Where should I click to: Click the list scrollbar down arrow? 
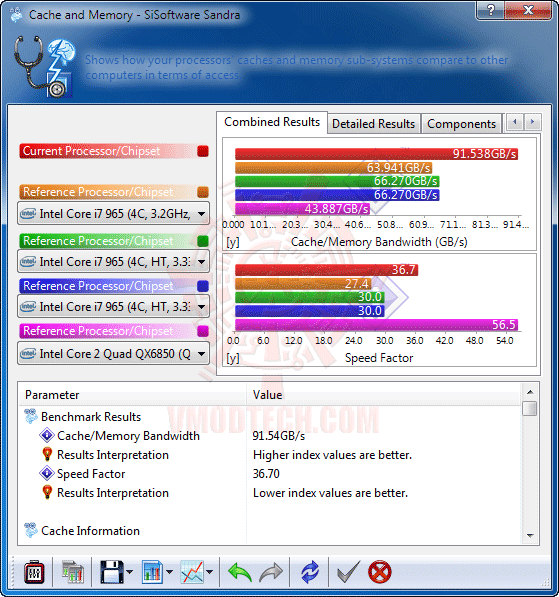(530, 535)
